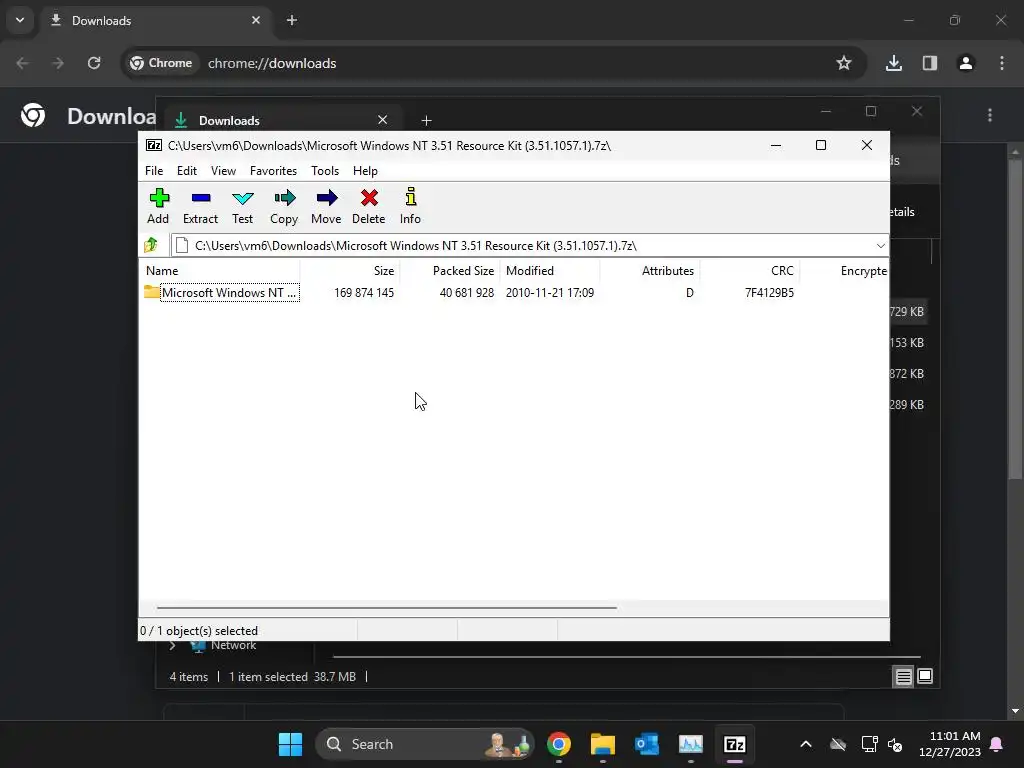Go up one folder level in 7-Zip

(x=151, y=246)
